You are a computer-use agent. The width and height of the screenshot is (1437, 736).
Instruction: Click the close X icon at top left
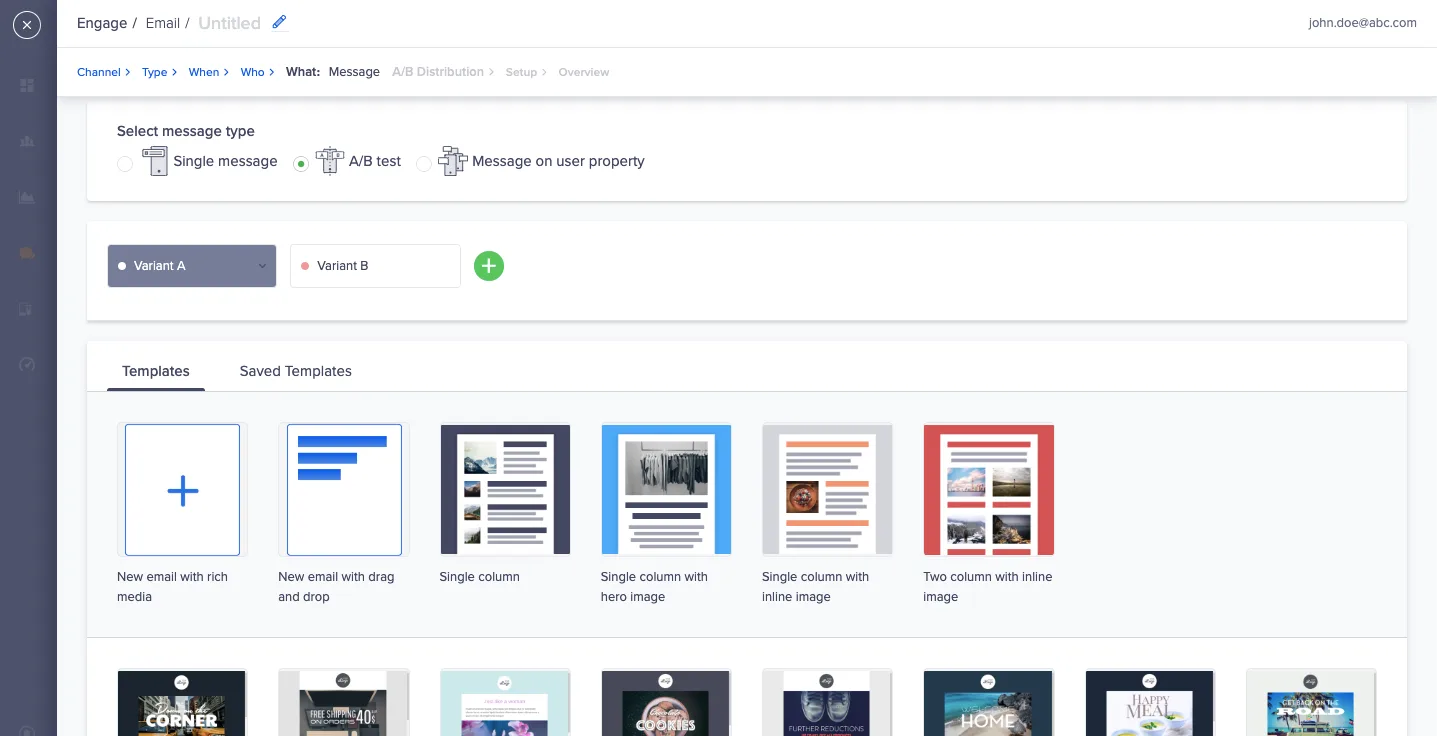(27, 24)
